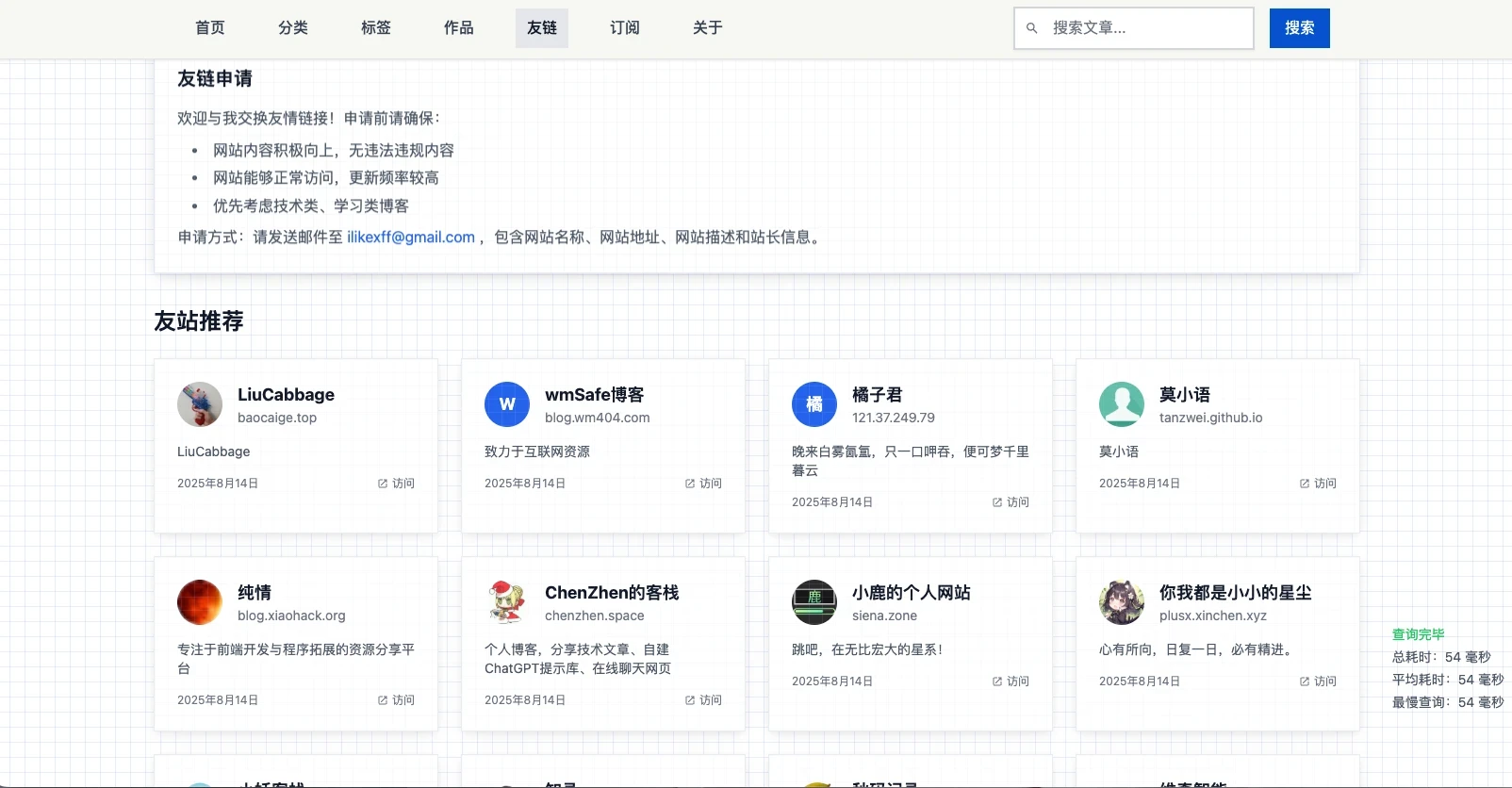Viewport: 1512px width, 788px height.
Task: Visit 纯情 blog using 访问
Action: [396, 700]
